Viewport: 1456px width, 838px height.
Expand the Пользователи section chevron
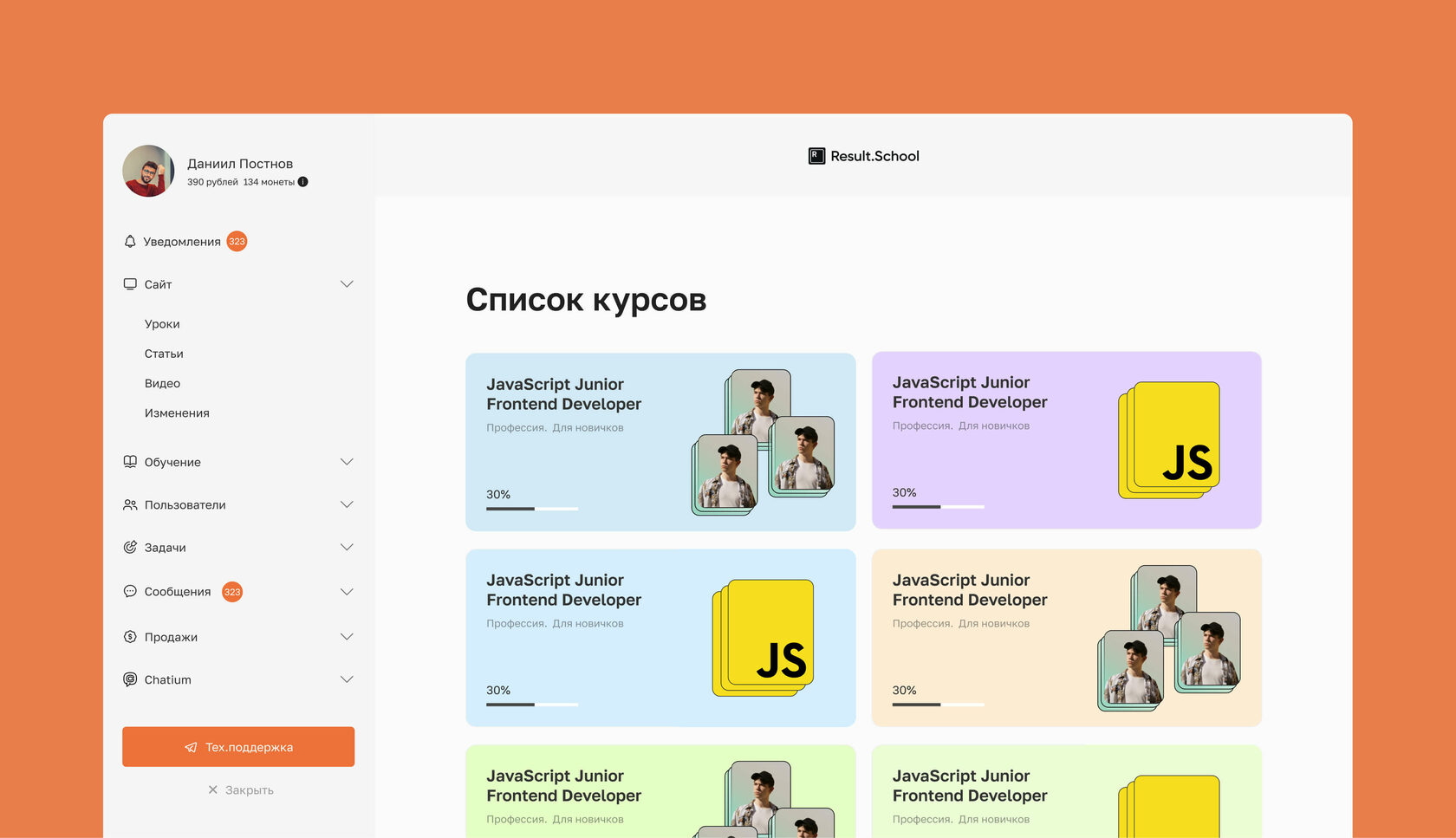click(347, 504)
